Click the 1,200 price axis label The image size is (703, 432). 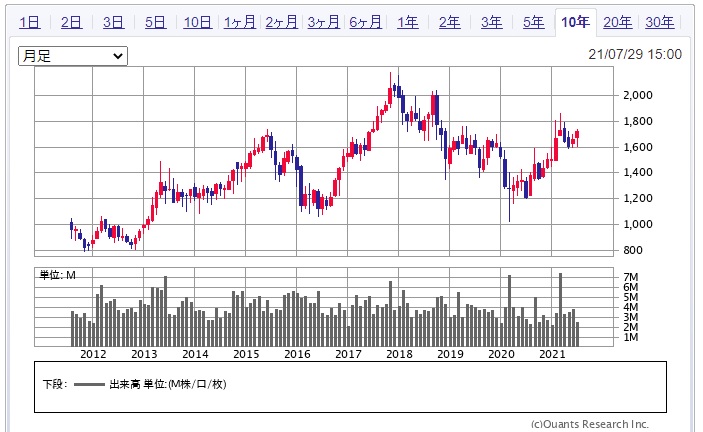pyautogui.click(x=638, y=198)
